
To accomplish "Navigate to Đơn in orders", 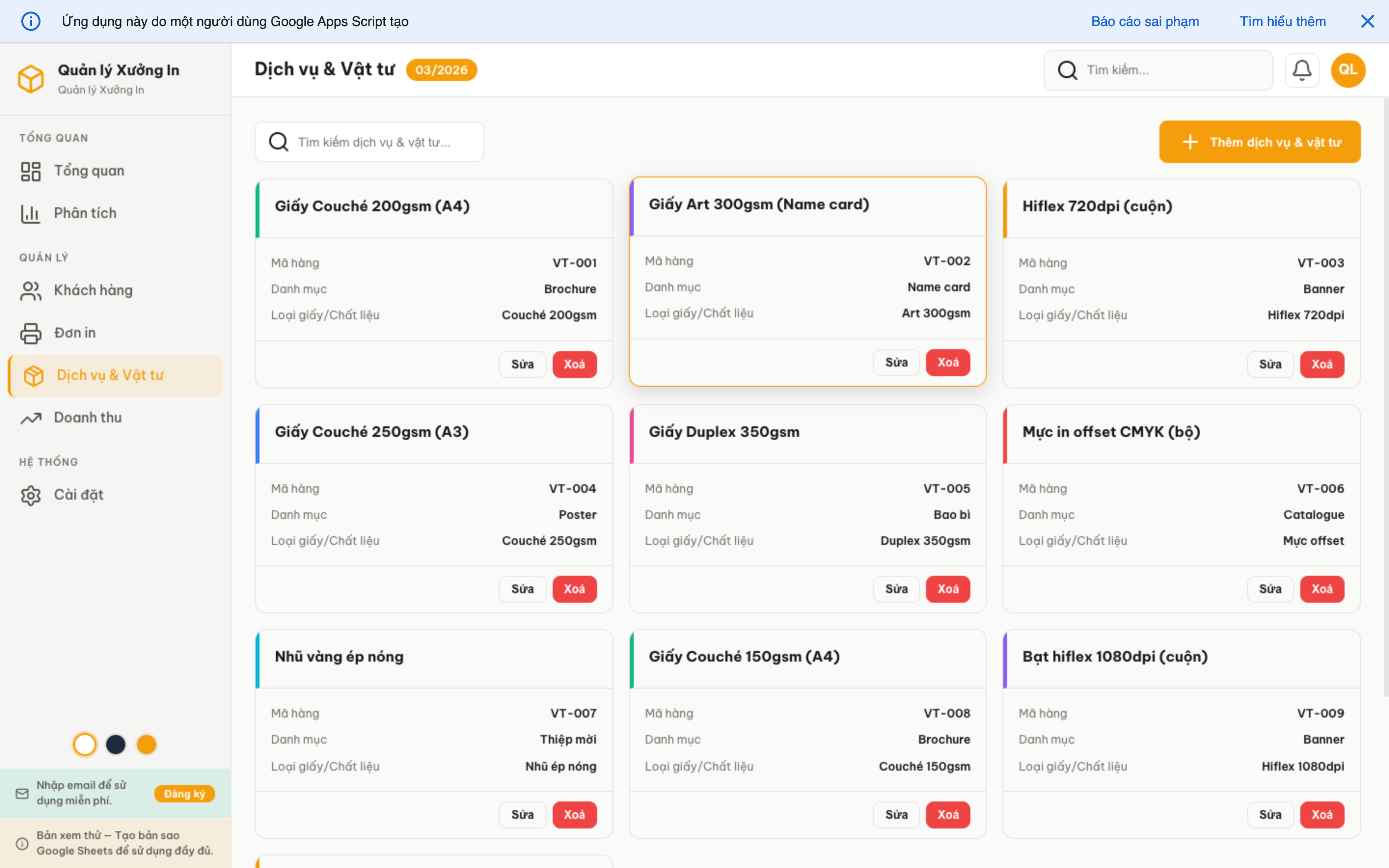I will click(75, 333).
